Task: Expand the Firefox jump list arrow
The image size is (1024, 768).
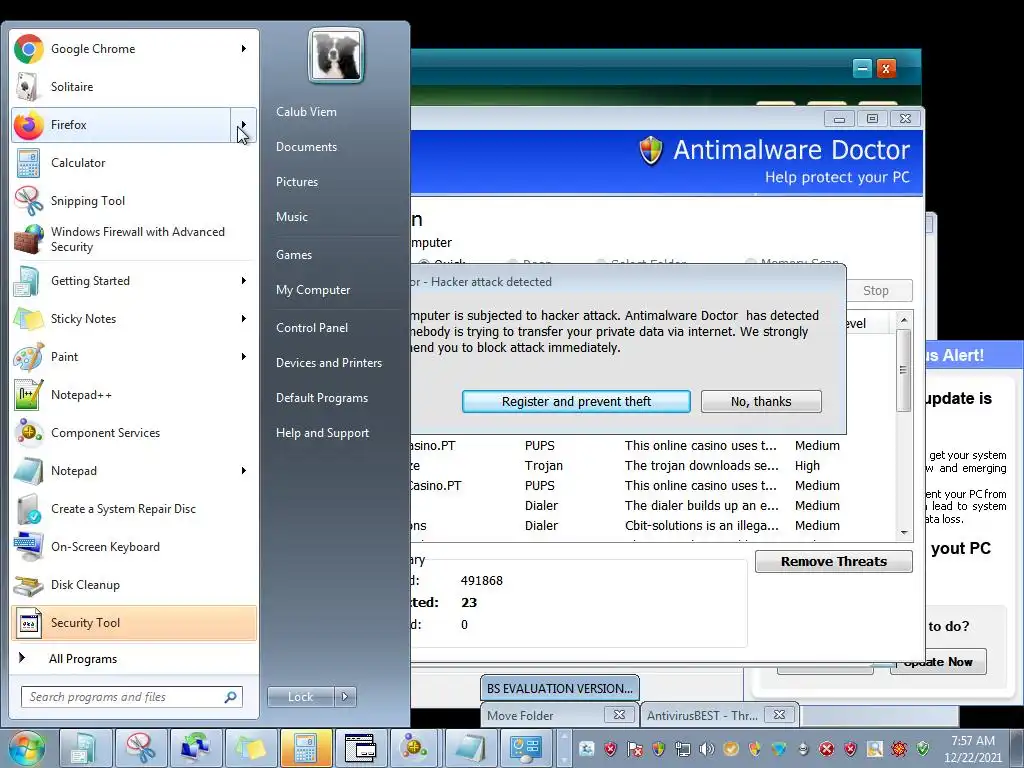Action: pyautogui.click(x=244, y=124)
